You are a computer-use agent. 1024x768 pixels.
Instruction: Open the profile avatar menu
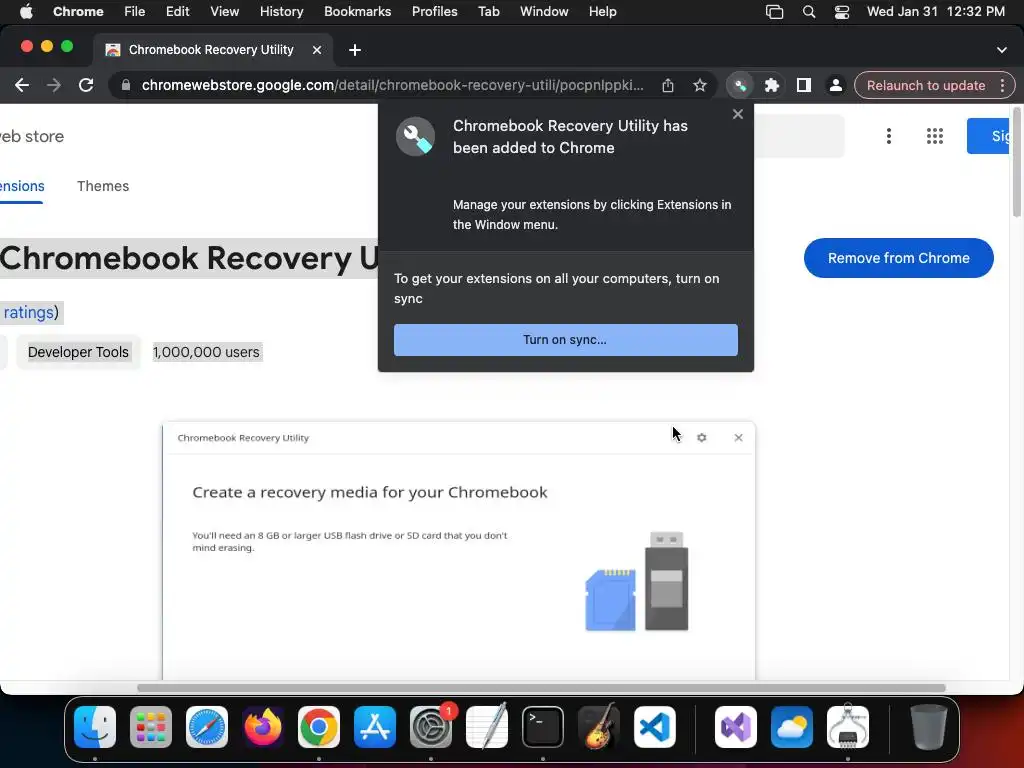point(835,86)
